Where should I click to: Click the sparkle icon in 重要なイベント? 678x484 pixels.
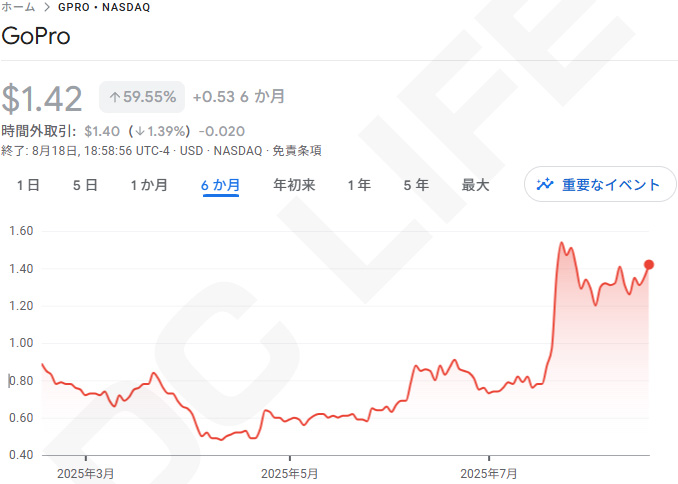[545, 184]
